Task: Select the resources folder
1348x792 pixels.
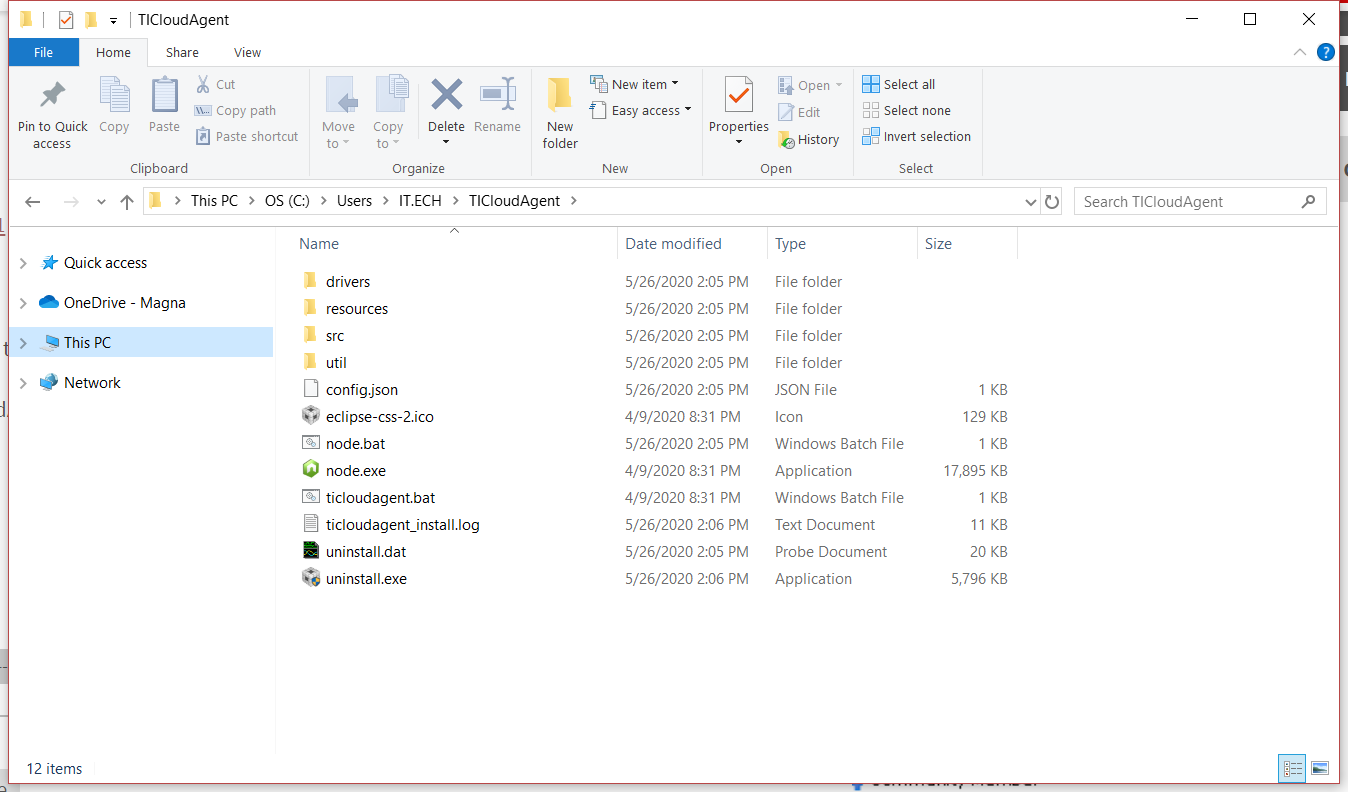Action: tap(357, 309)
